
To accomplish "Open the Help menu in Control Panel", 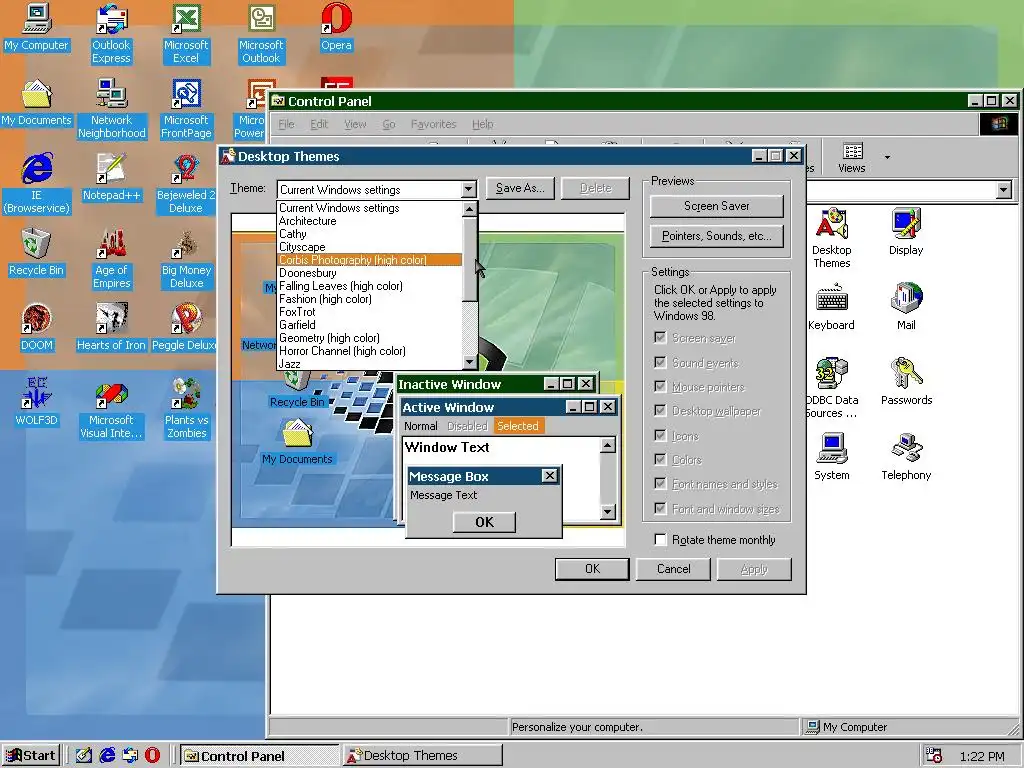I will tap(483, 124).
